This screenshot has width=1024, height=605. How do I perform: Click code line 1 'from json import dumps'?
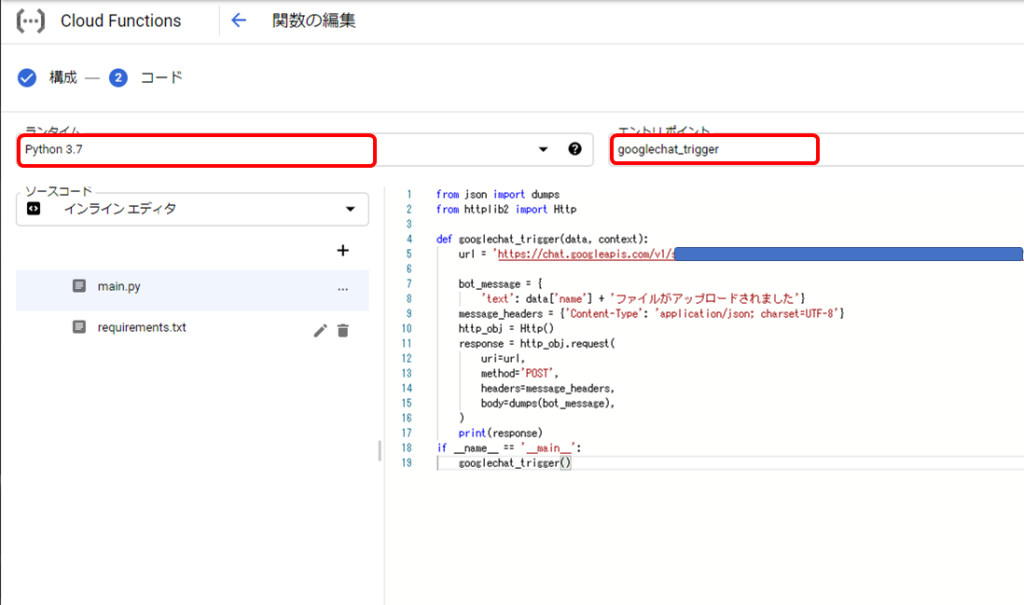[498, 195]
